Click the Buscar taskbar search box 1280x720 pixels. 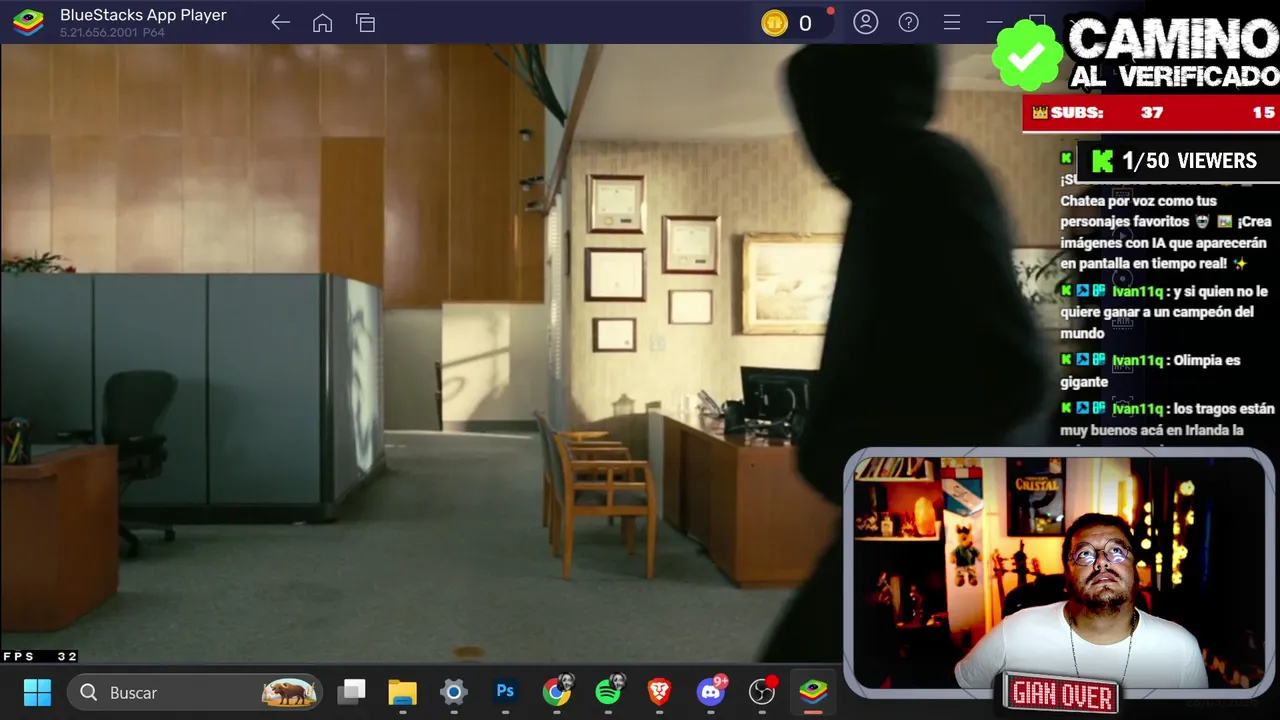[x=196, y=692]
